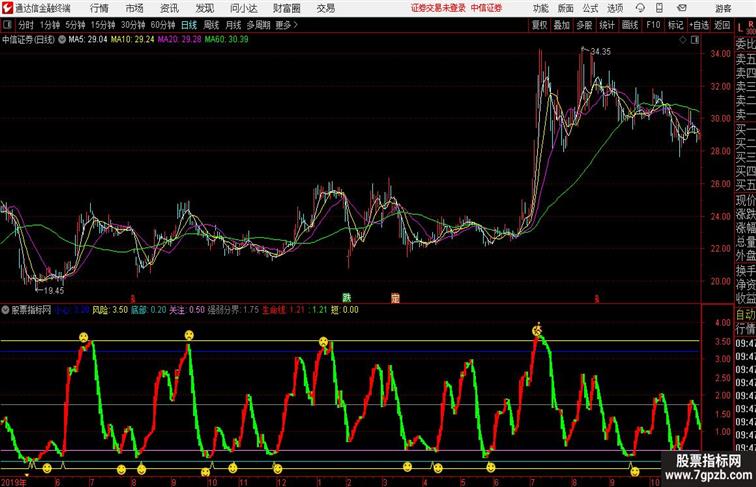Open the 功能 menu

540,8
